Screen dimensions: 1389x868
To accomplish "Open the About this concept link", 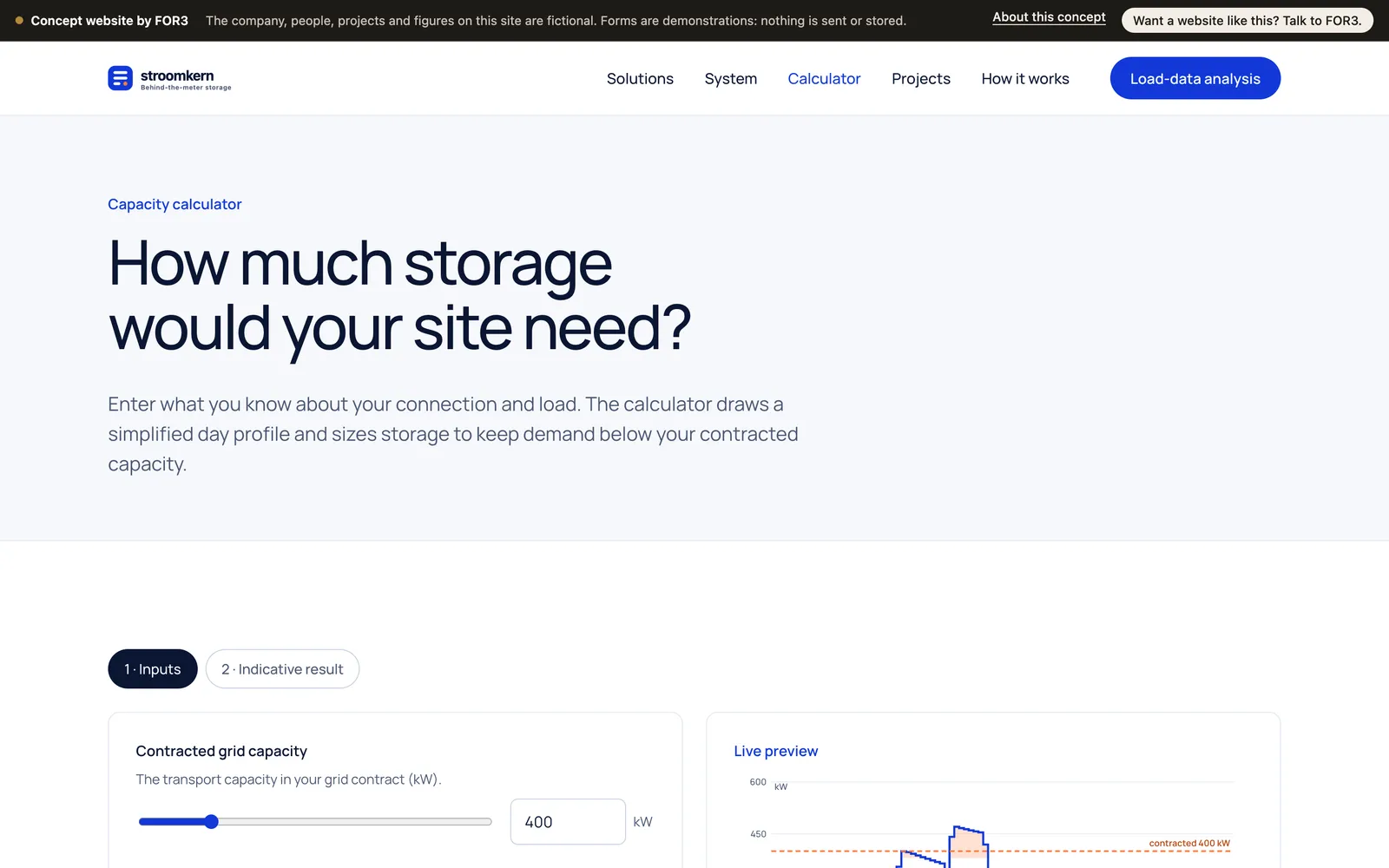I will [1049, 17].
